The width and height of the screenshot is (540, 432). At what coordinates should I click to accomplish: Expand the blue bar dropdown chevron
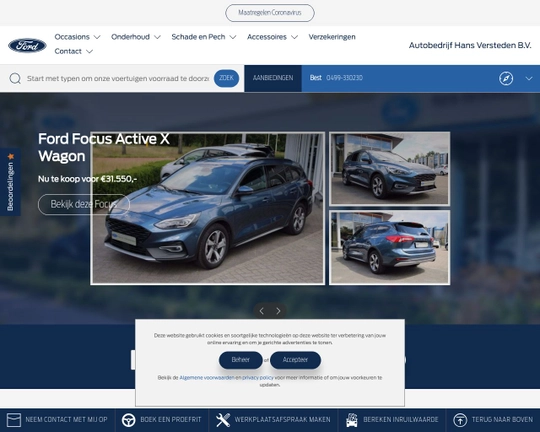click(x=529, y=78)
